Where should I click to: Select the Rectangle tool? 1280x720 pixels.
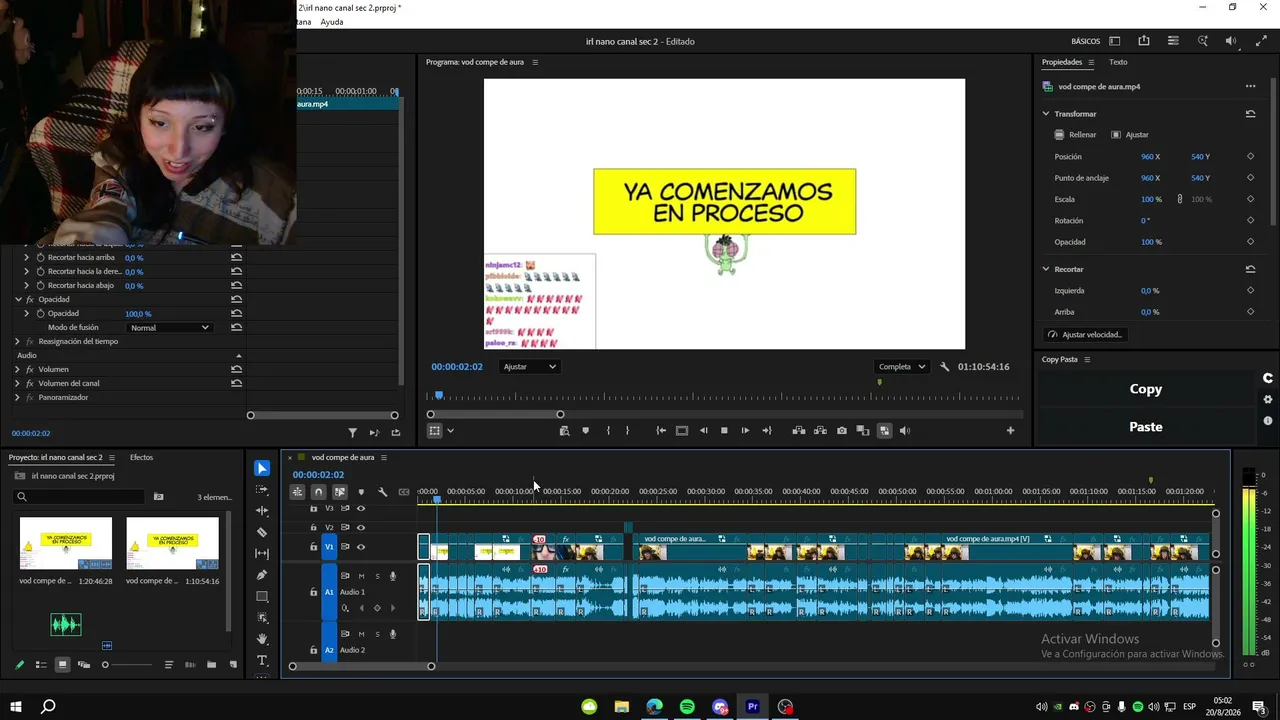262,596
